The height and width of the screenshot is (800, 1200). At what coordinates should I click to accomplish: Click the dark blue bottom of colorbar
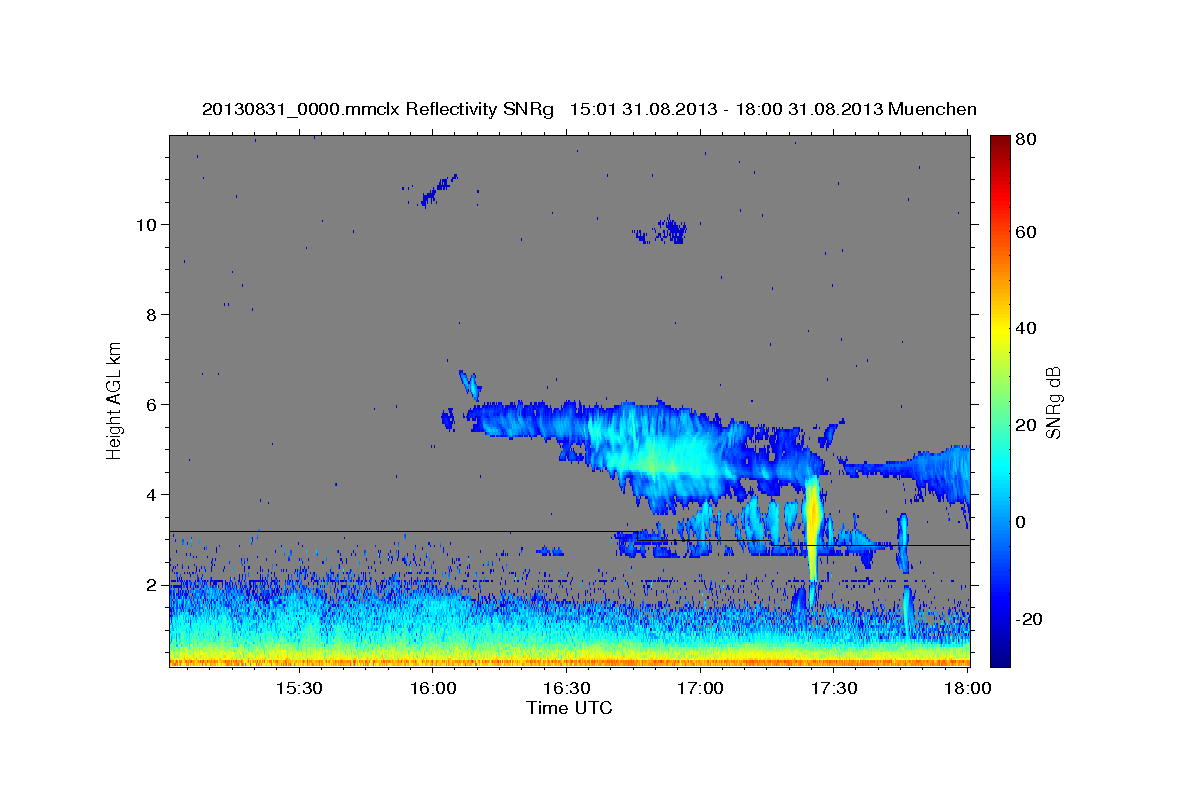1000,658
